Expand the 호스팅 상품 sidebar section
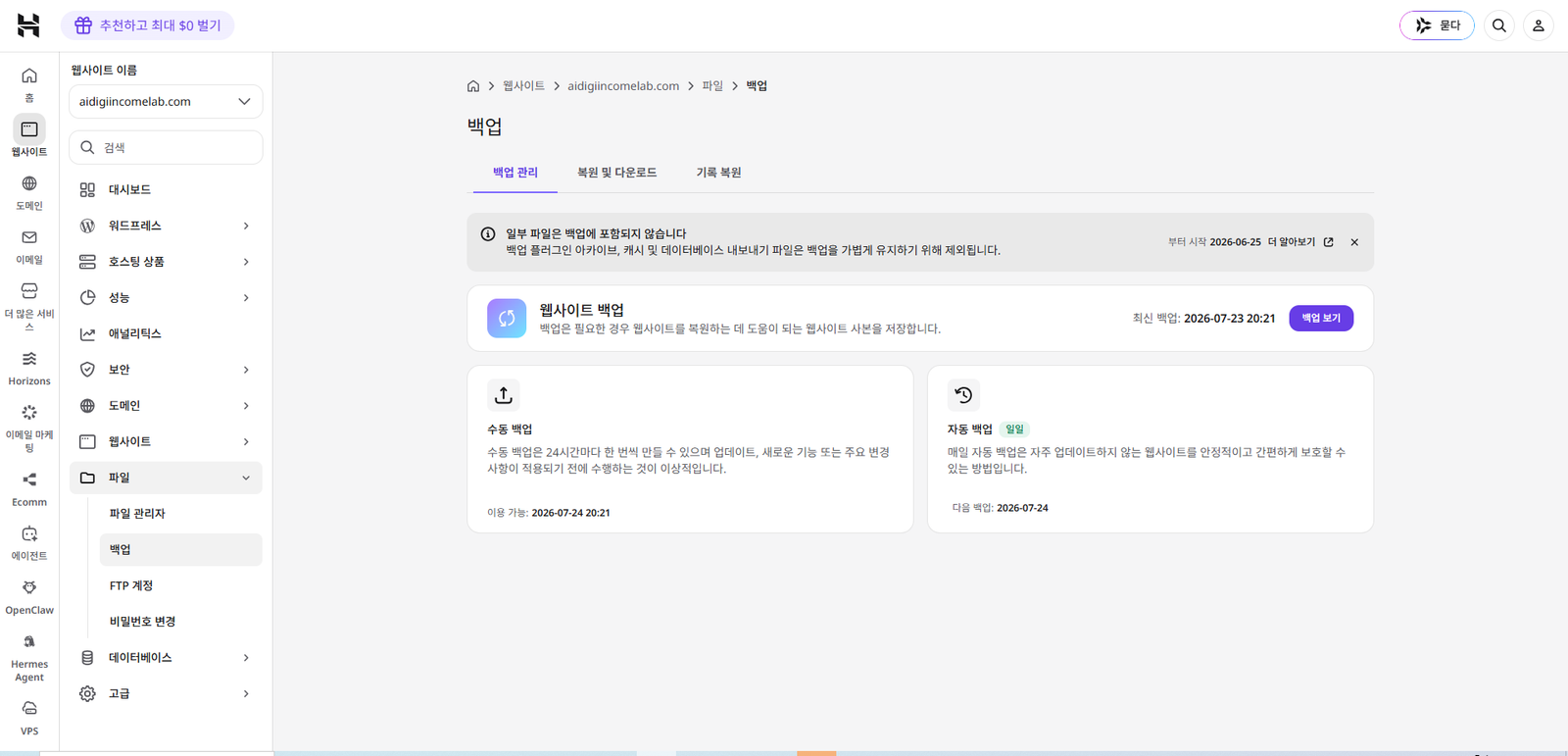Viewport: 1568px width, 756px height. tap(166, 262)
